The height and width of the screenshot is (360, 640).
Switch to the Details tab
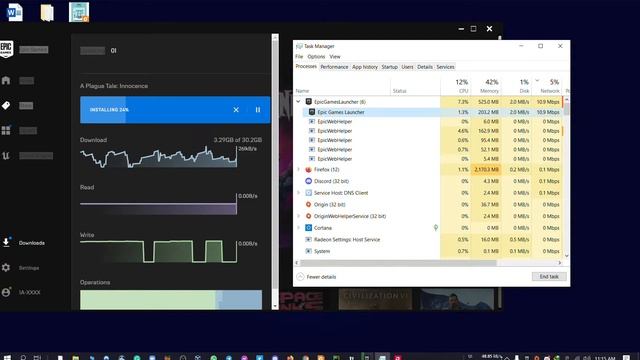coord(425,67)
